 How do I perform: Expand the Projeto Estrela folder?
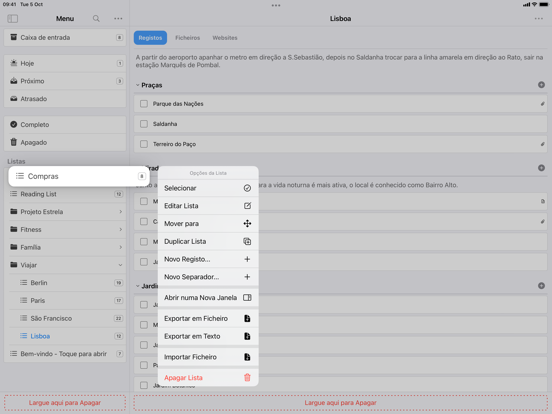pyautogui.click(x=120, y=212)
